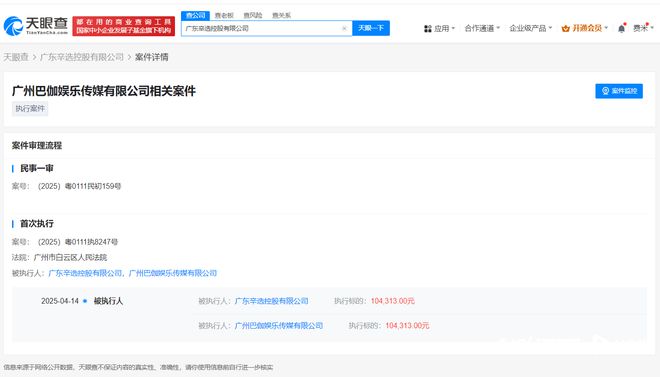Screen dimensions: 660x377
Task: Click into the company search input field
Action: 261,28
